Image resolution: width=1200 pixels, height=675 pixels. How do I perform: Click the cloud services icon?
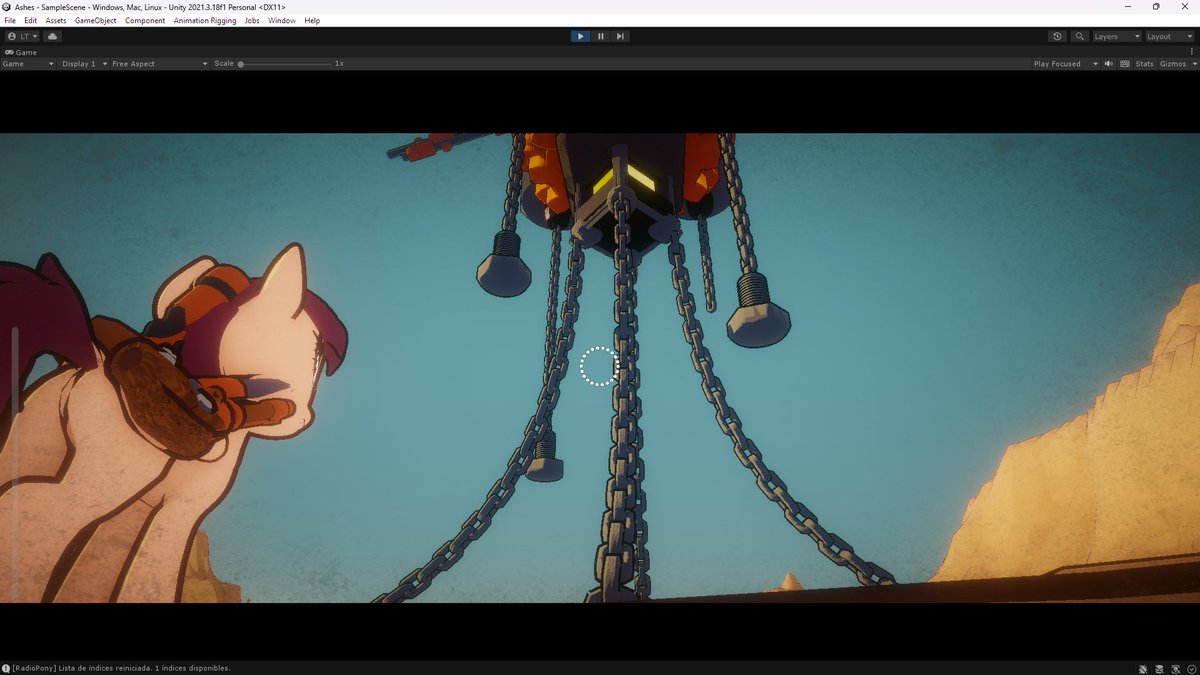(x=53, y=36)
